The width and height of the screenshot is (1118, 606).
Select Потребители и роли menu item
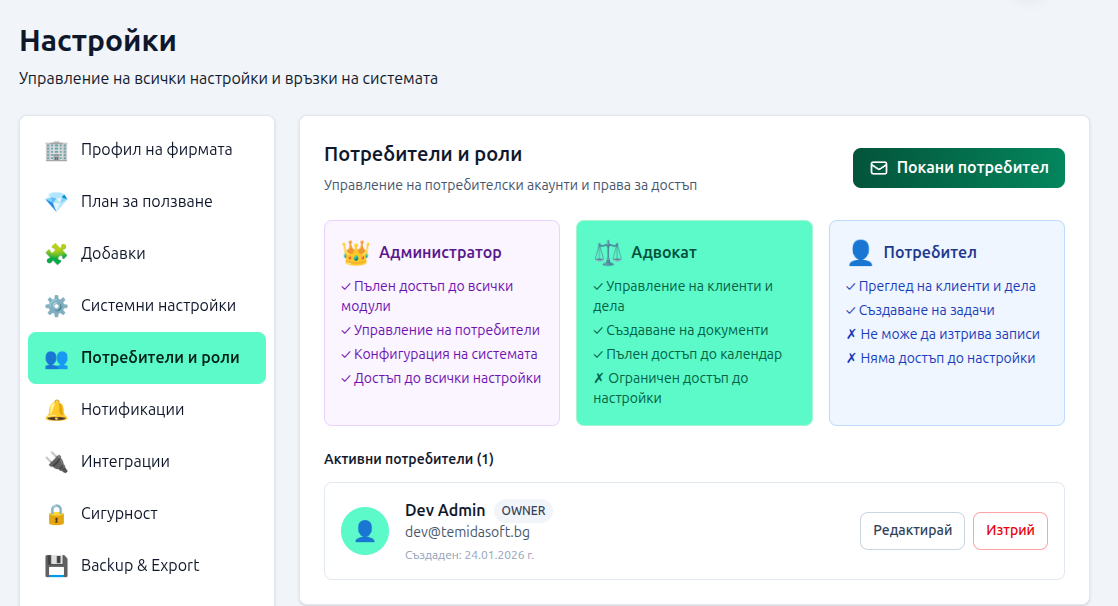tap(147, 358)
